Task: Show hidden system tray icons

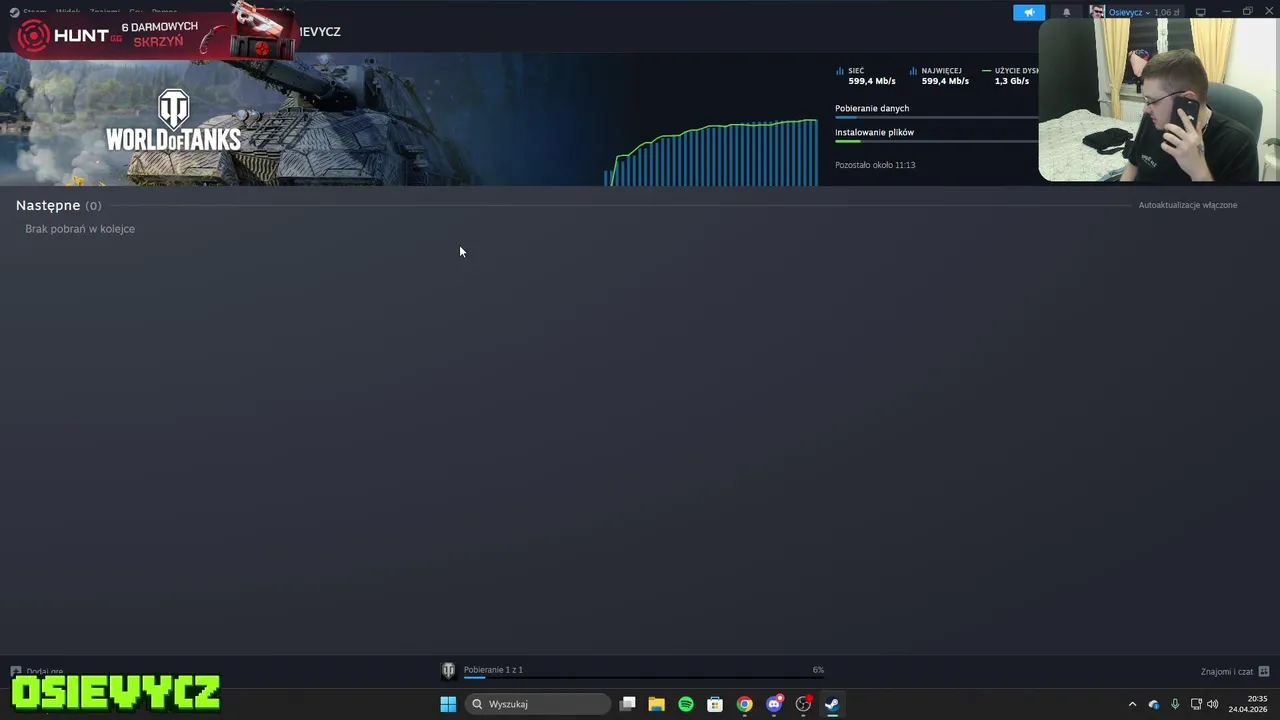Action: click(x=1132, y=704)
